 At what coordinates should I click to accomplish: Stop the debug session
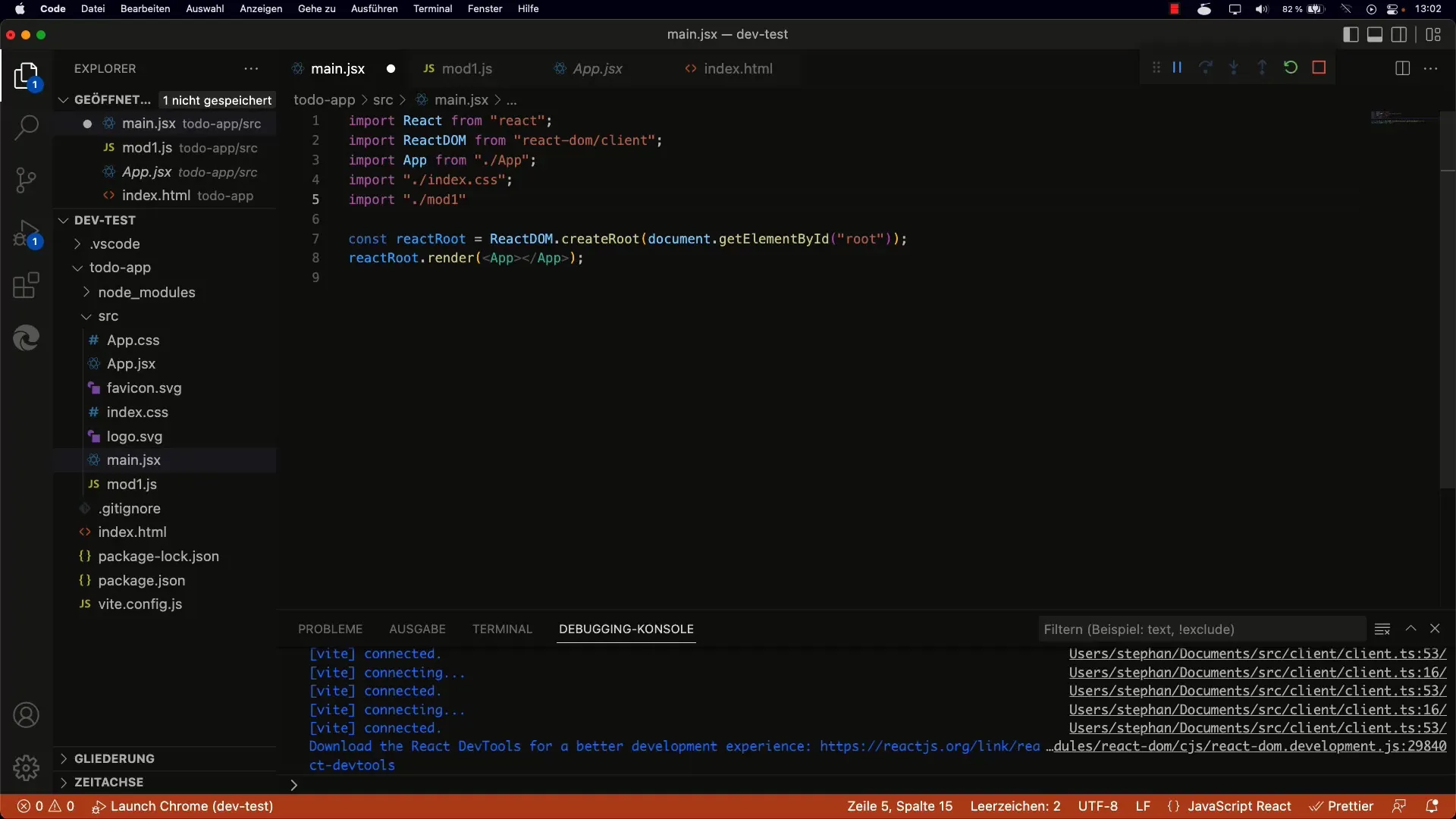coord(1319,67)
